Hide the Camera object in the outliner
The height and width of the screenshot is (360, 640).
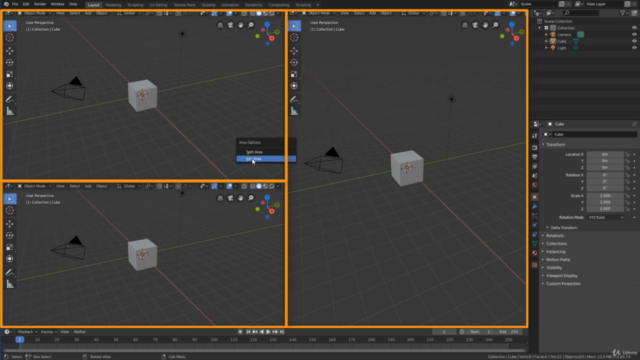point(634,35)
